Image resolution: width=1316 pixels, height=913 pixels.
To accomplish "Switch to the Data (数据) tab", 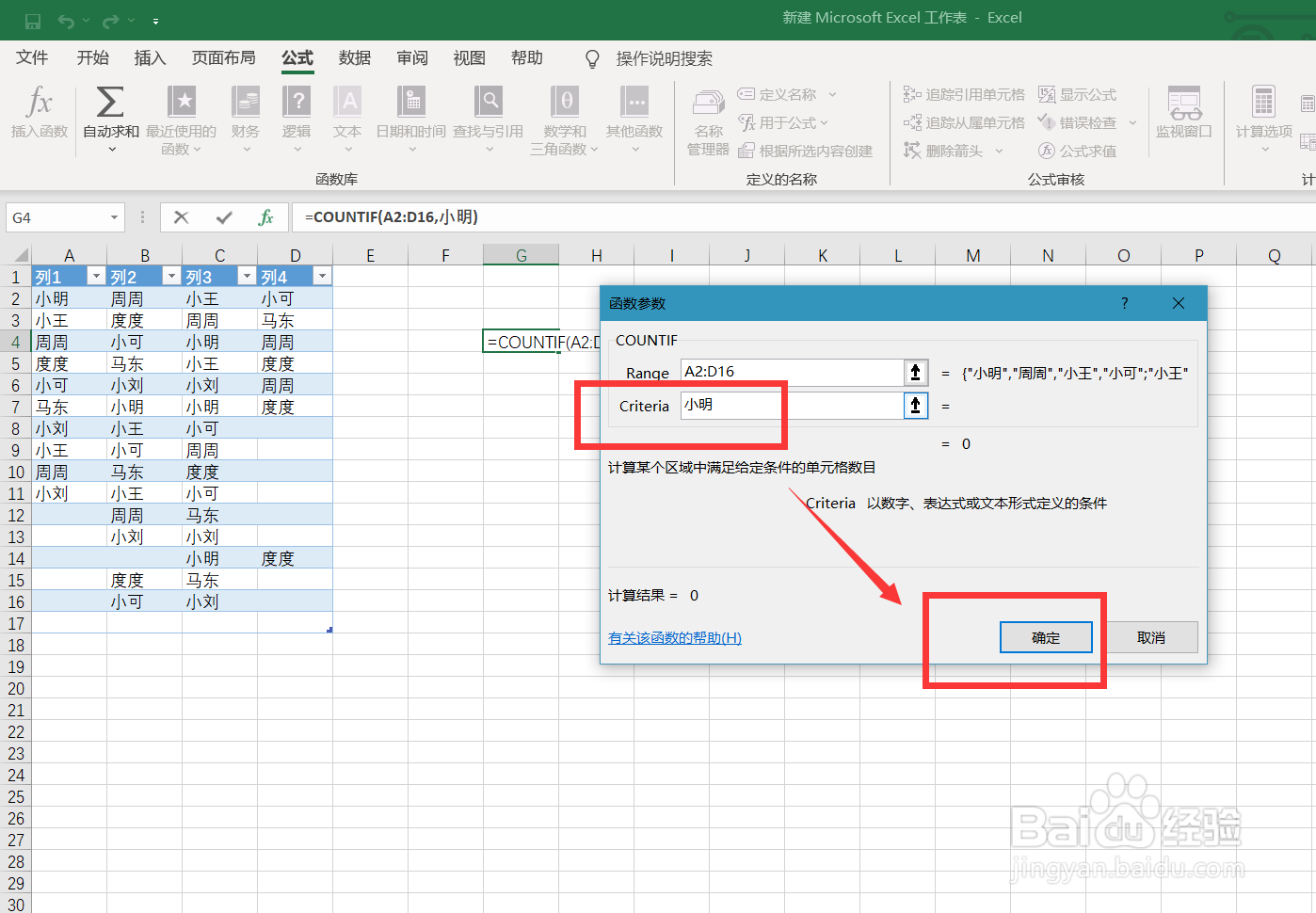I will (x=355, y=57).
